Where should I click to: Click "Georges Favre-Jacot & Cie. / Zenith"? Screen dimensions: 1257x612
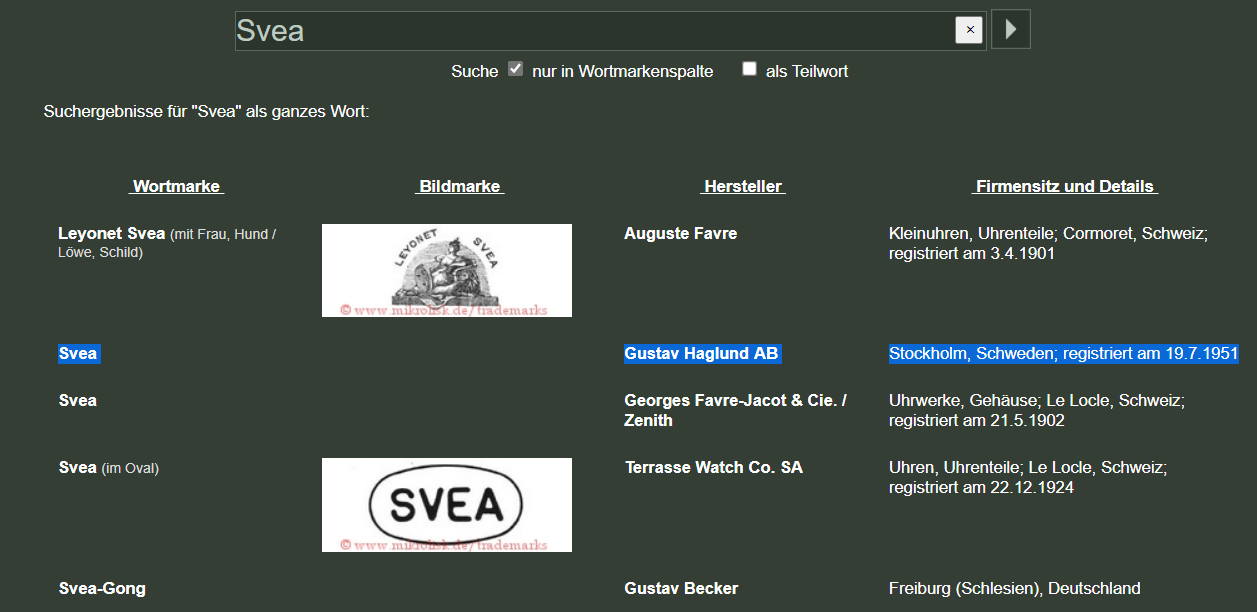(x=735, y=410)
